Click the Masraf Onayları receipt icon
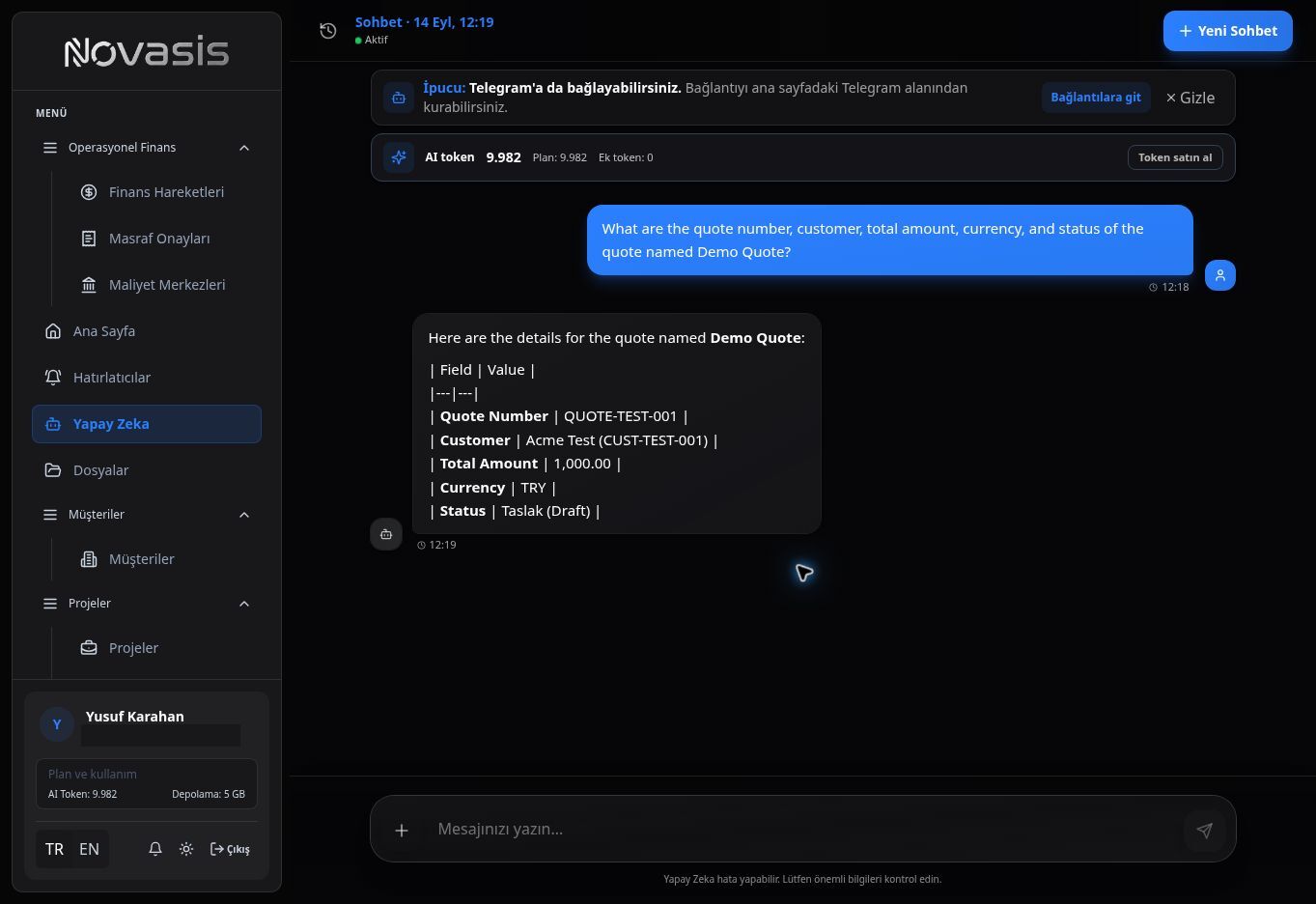 (89, 239)
